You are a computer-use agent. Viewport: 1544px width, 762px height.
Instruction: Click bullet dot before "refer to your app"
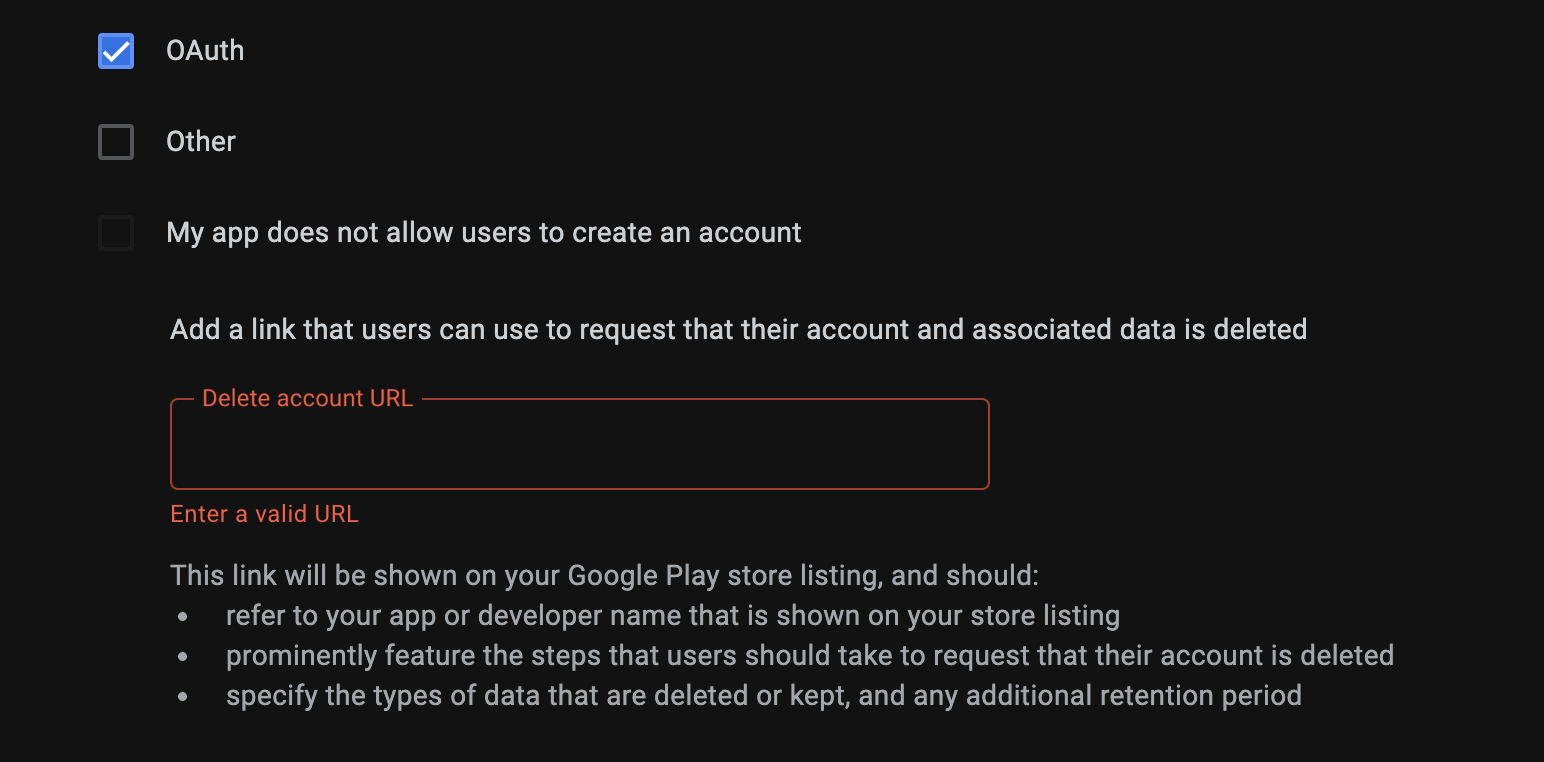(x=182, y=617)
